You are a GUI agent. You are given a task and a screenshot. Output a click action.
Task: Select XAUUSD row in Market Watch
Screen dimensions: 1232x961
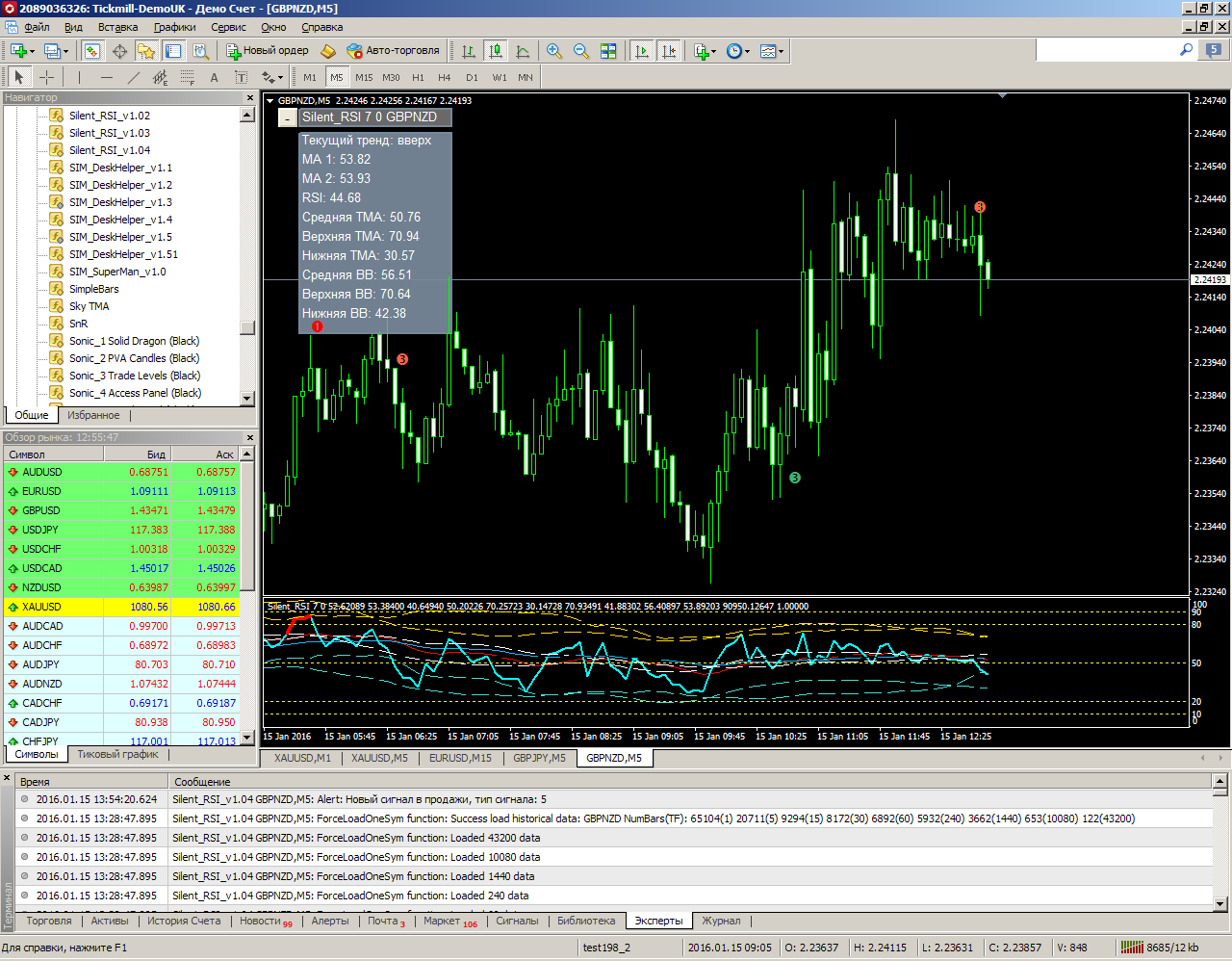point(122,607)
